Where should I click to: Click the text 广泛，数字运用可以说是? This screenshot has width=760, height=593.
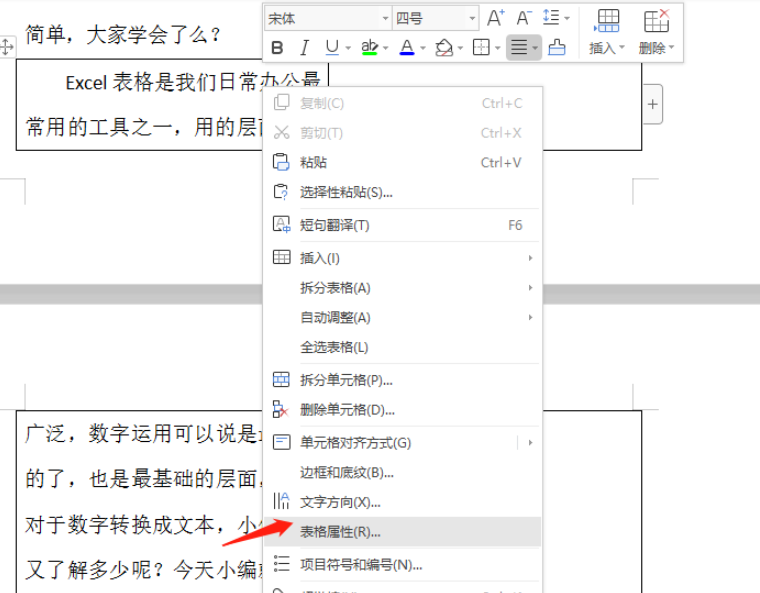[142, 433]
